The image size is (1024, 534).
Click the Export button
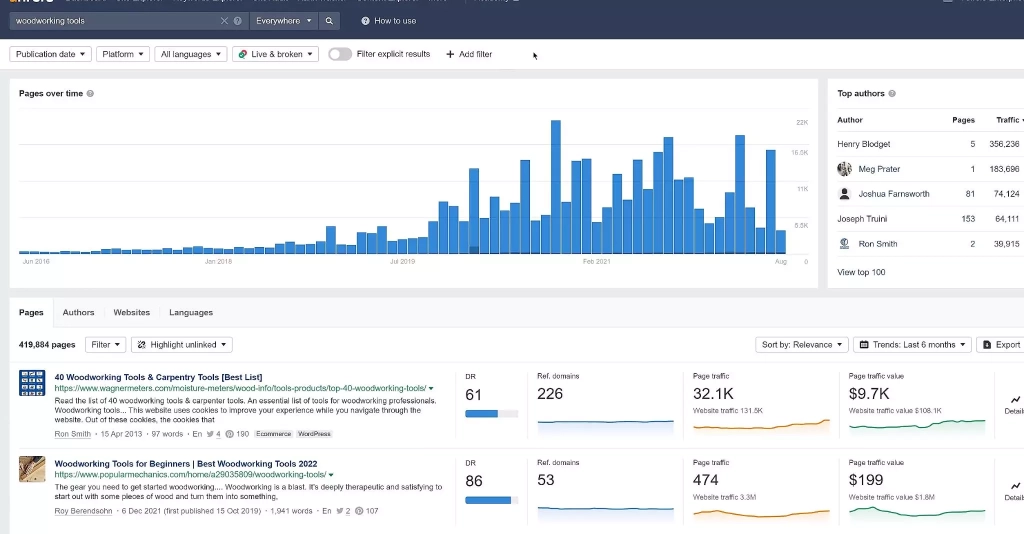click(1002, 345)
